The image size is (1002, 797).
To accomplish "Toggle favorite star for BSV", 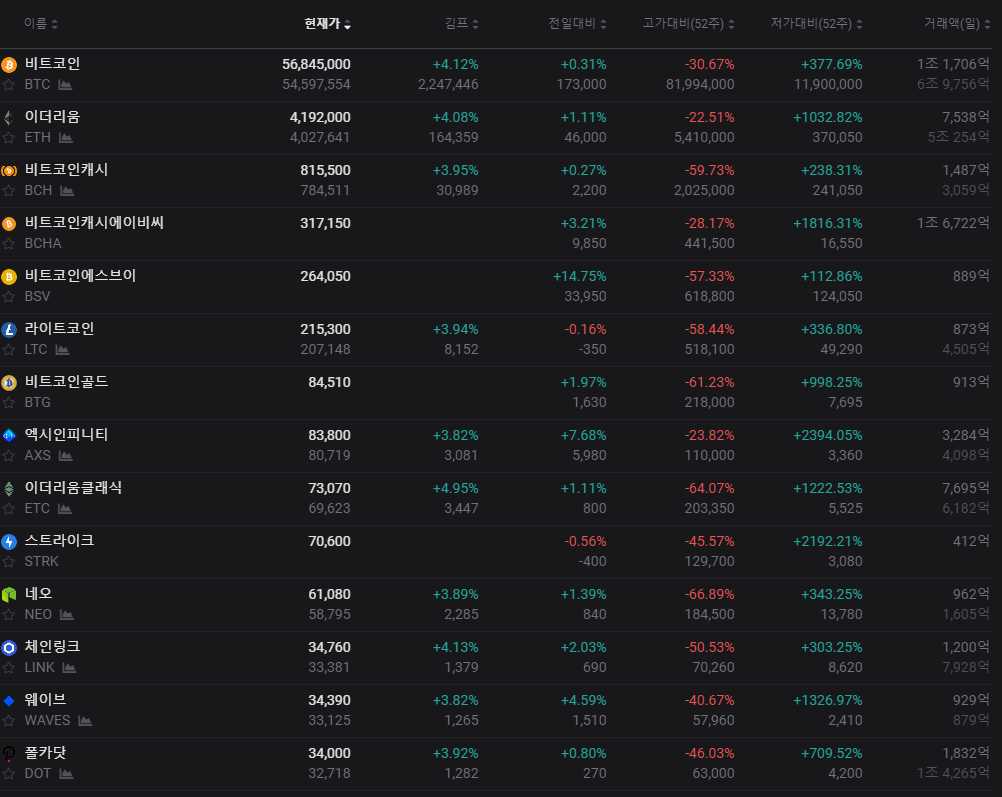I will [x=9, y=297].
